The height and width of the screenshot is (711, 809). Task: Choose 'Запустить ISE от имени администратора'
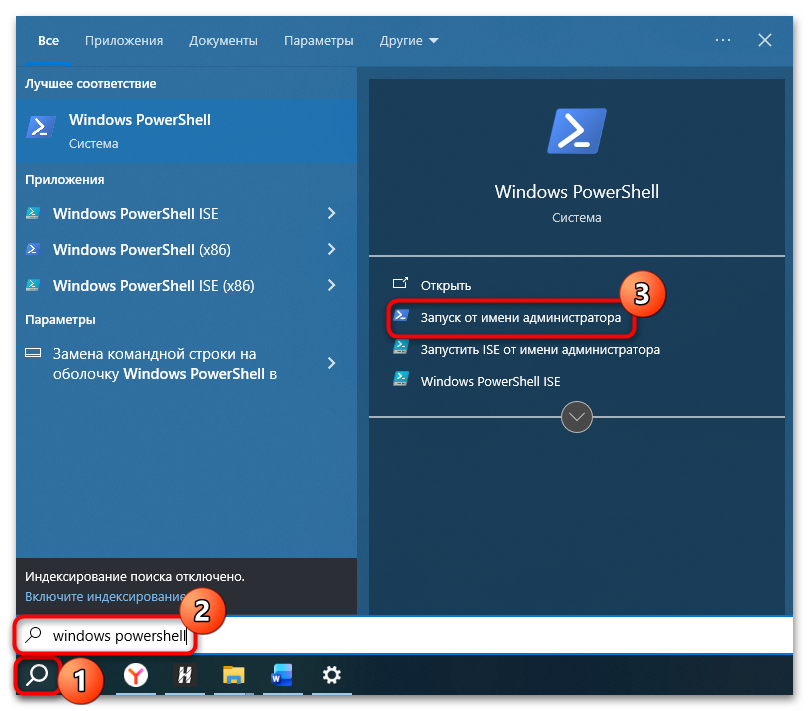(x=540, y=350)
